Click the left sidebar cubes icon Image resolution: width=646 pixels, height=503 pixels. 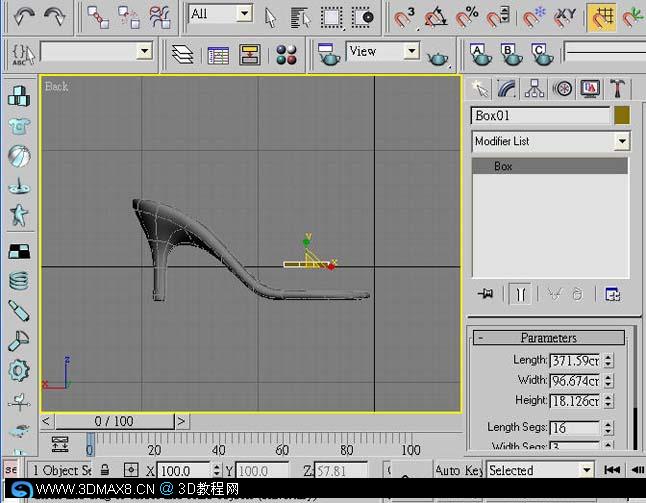(19, 96)
